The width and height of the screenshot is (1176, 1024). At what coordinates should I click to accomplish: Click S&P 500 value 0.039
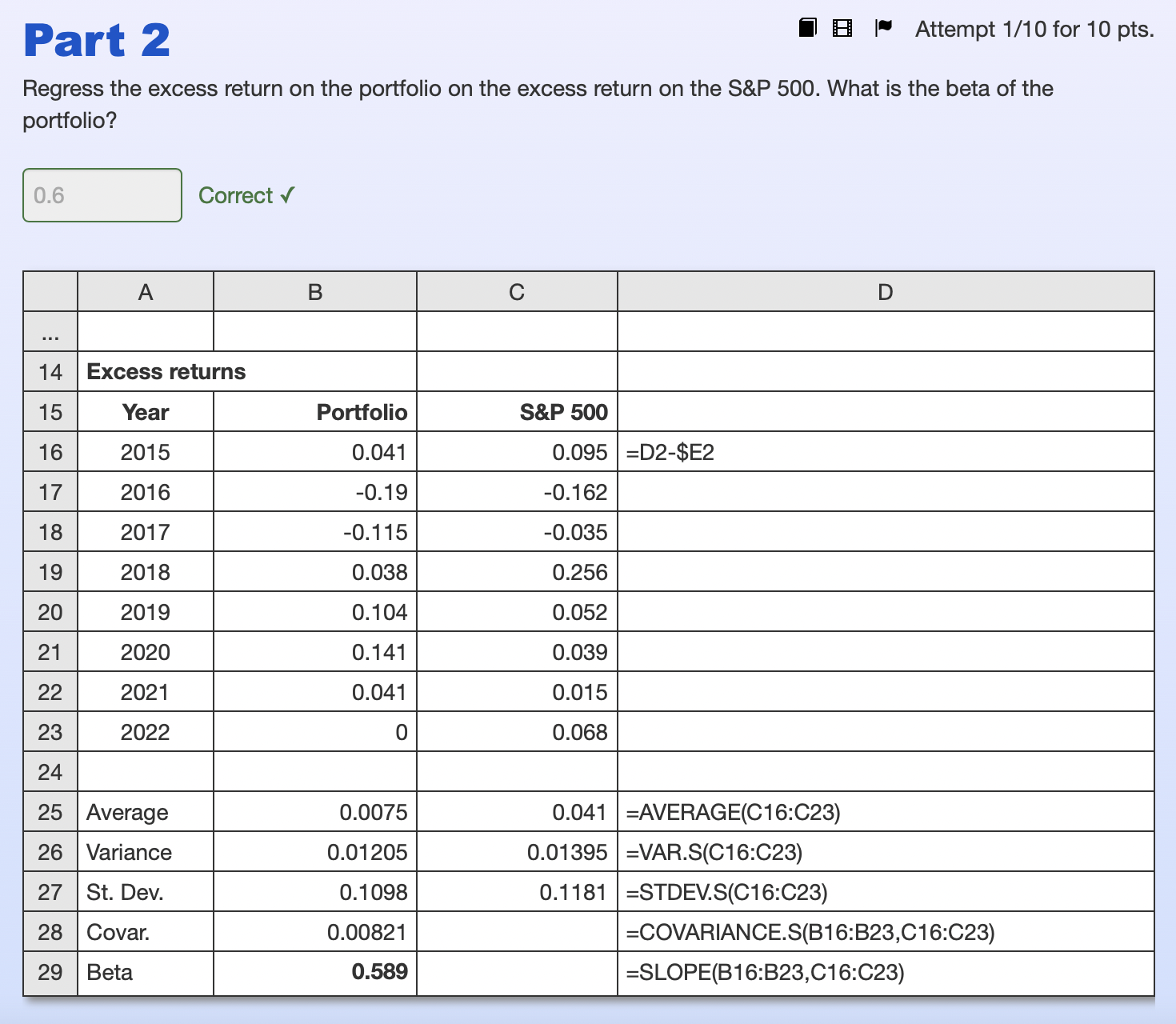click(x=517, y=652)
